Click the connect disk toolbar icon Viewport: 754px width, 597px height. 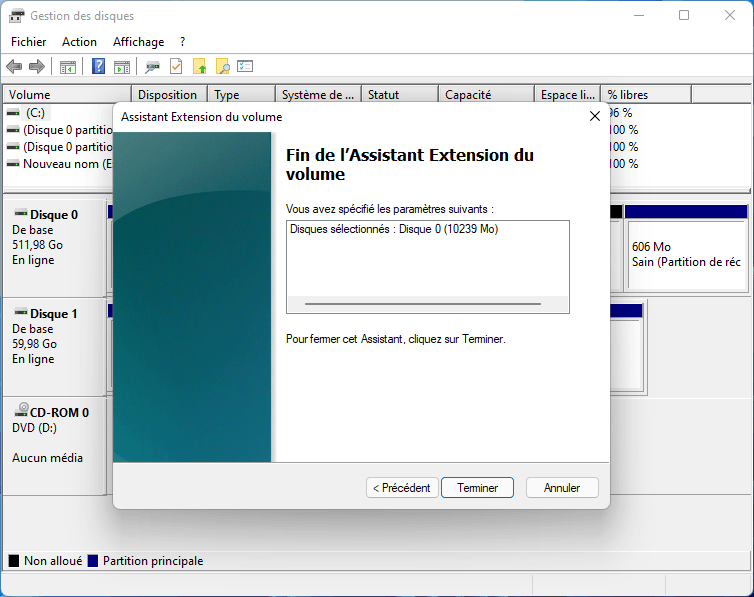click(x=152, y=67)
